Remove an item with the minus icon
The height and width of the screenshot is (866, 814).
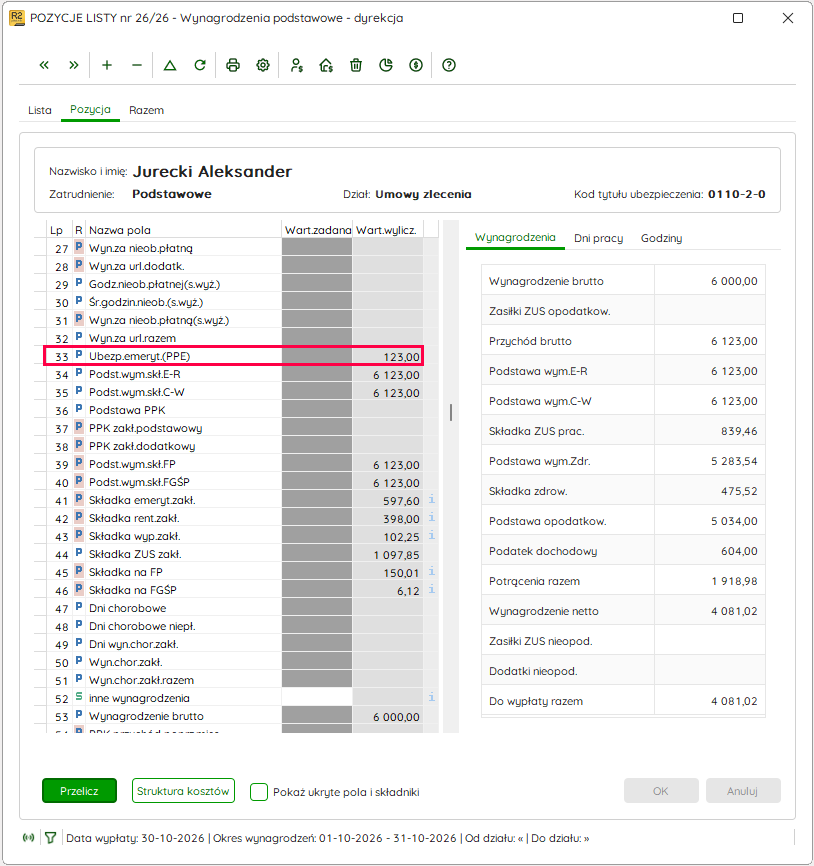tap(137, 65)
